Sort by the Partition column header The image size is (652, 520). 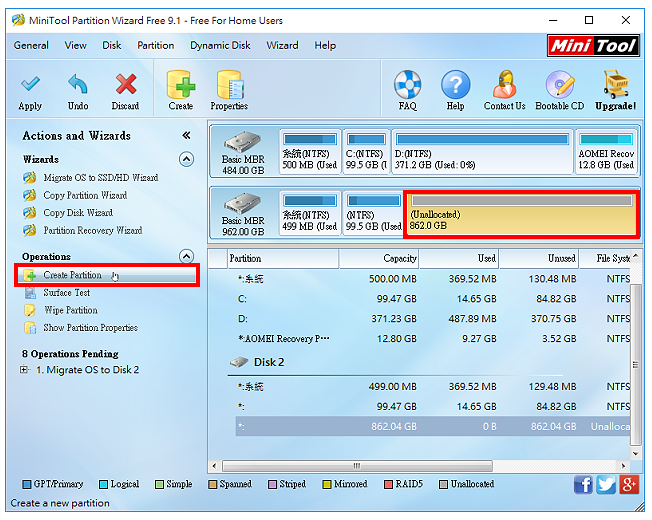283,259
